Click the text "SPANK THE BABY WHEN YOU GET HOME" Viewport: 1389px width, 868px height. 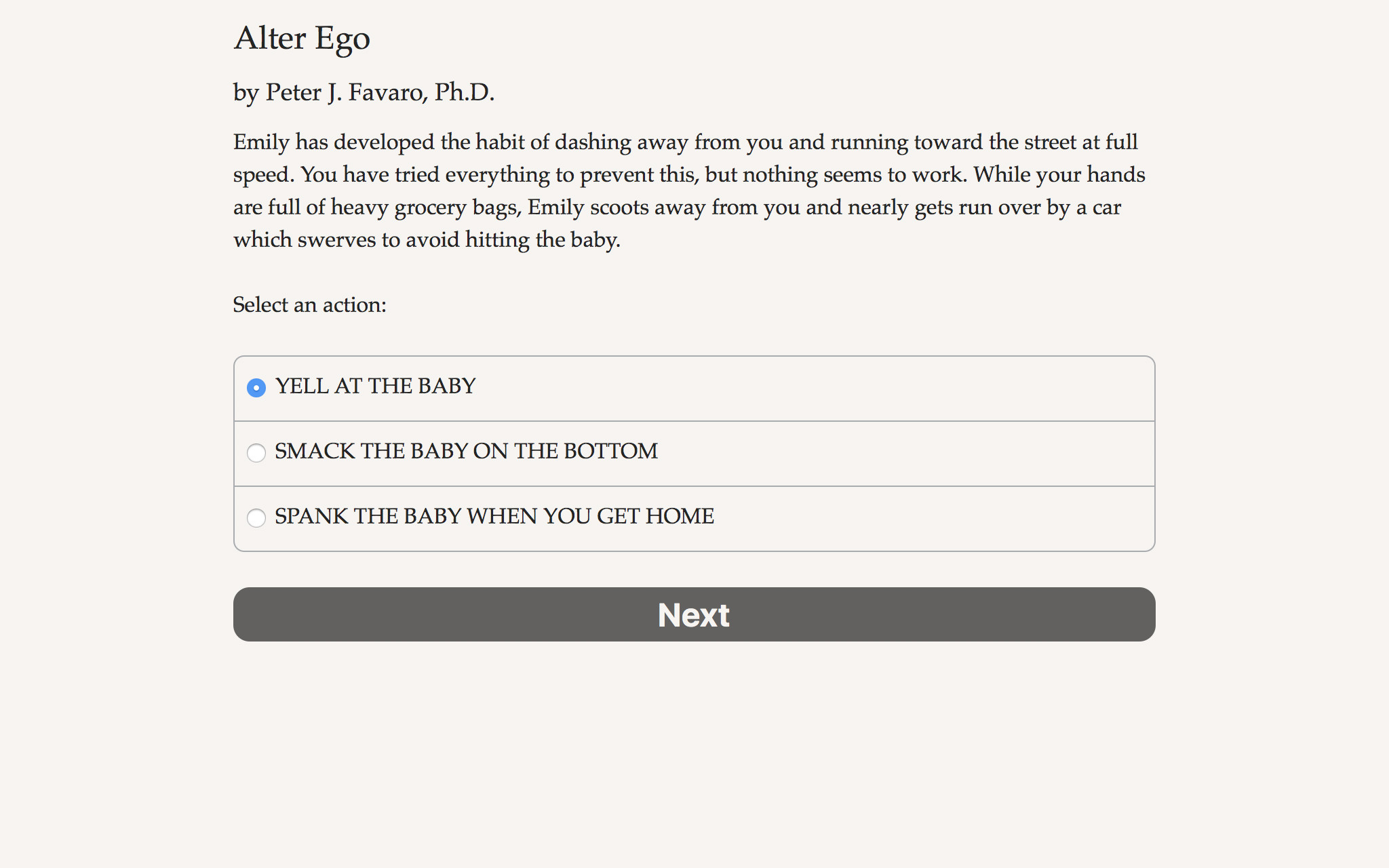(x=493, y=515)
